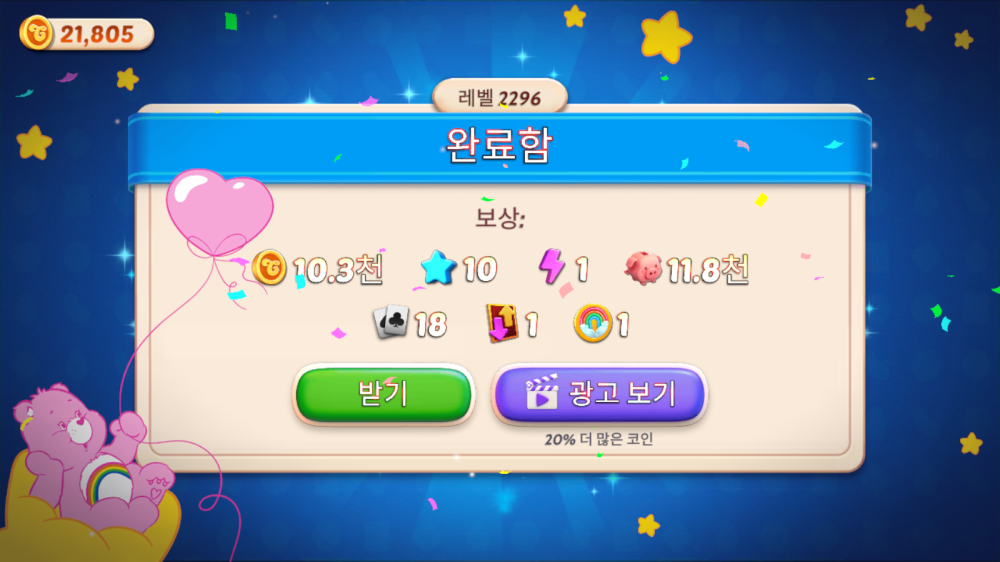This screenshot has width=1000, height=562.
Task: Click the gold coin reward icon
Action: click(269, 267)
